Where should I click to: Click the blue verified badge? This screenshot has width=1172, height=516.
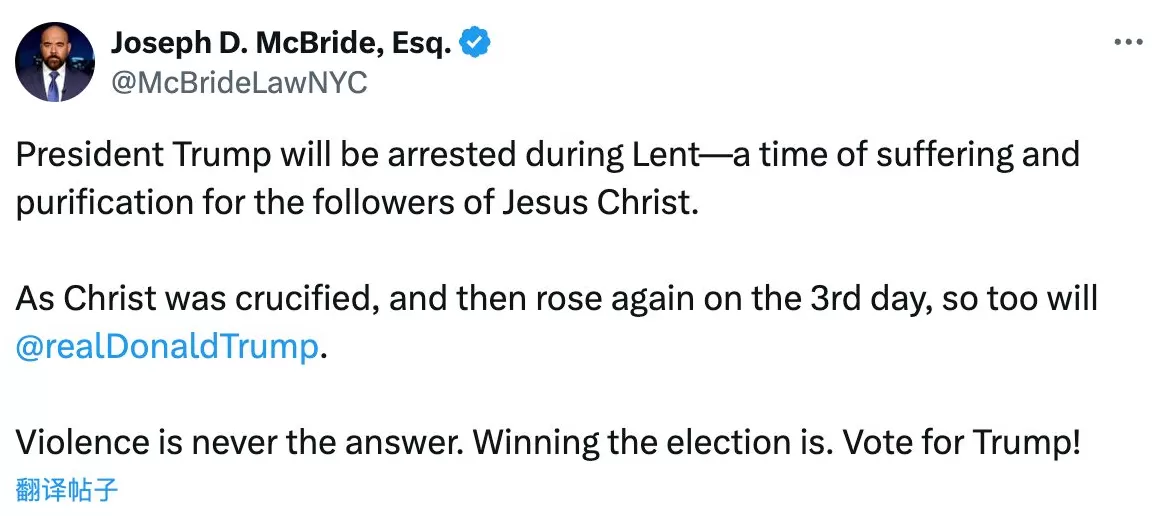click(x=475, y=43)
